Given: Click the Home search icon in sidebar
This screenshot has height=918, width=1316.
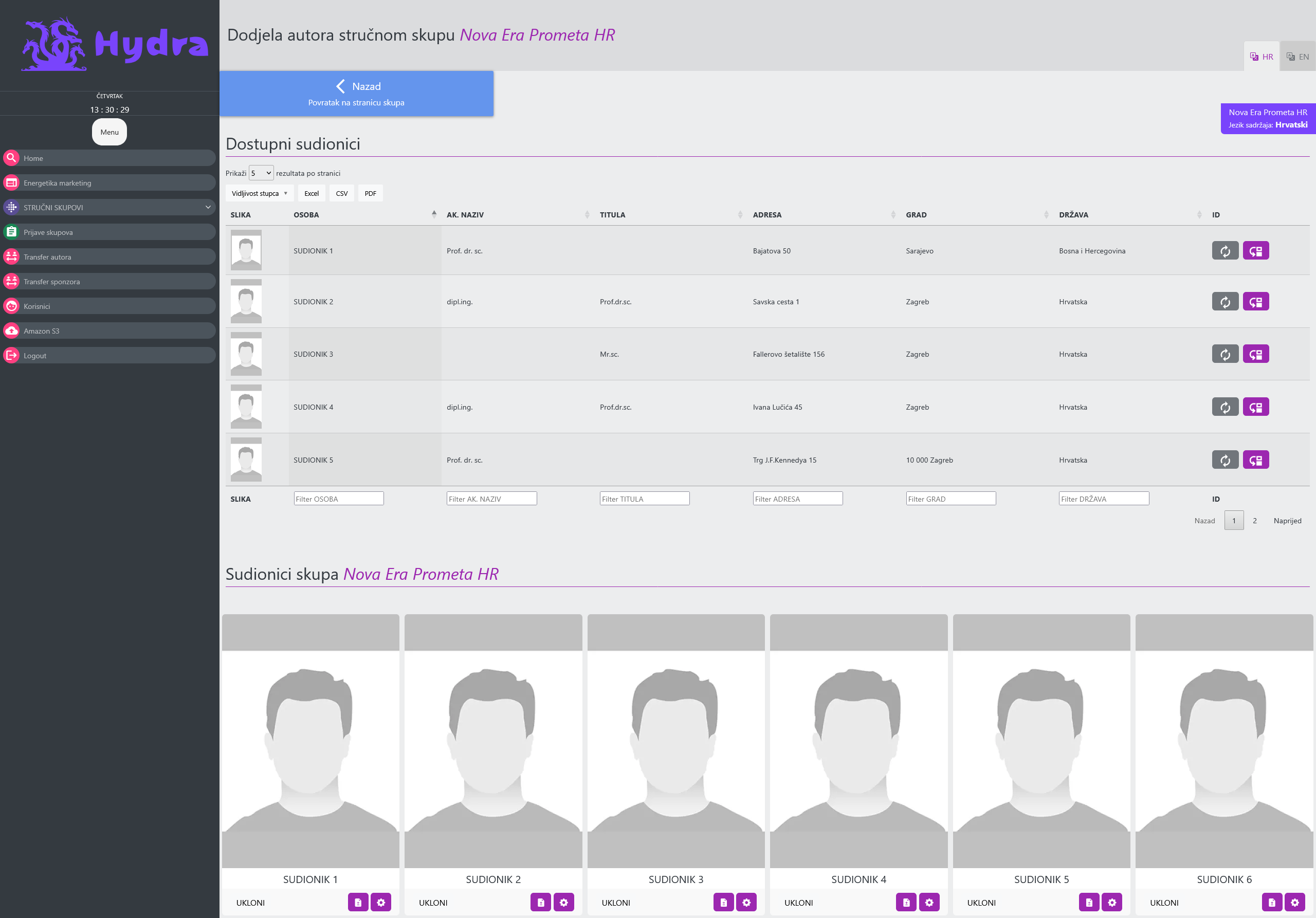Looking at the screenshot, I should click(x=11, y=158).
